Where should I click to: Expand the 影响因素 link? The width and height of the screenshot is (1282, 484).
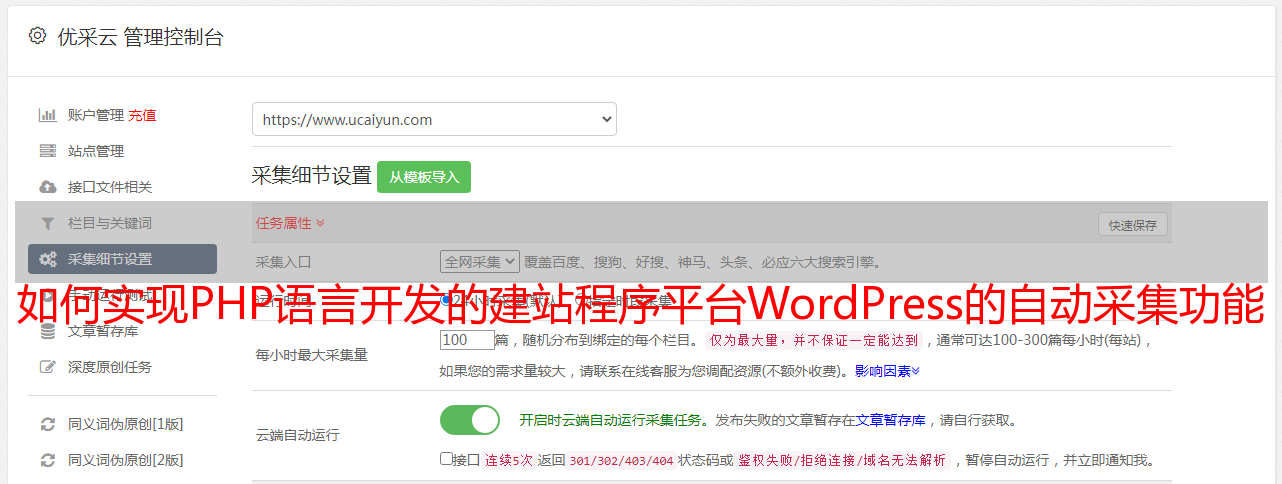(x=887, y=371)
